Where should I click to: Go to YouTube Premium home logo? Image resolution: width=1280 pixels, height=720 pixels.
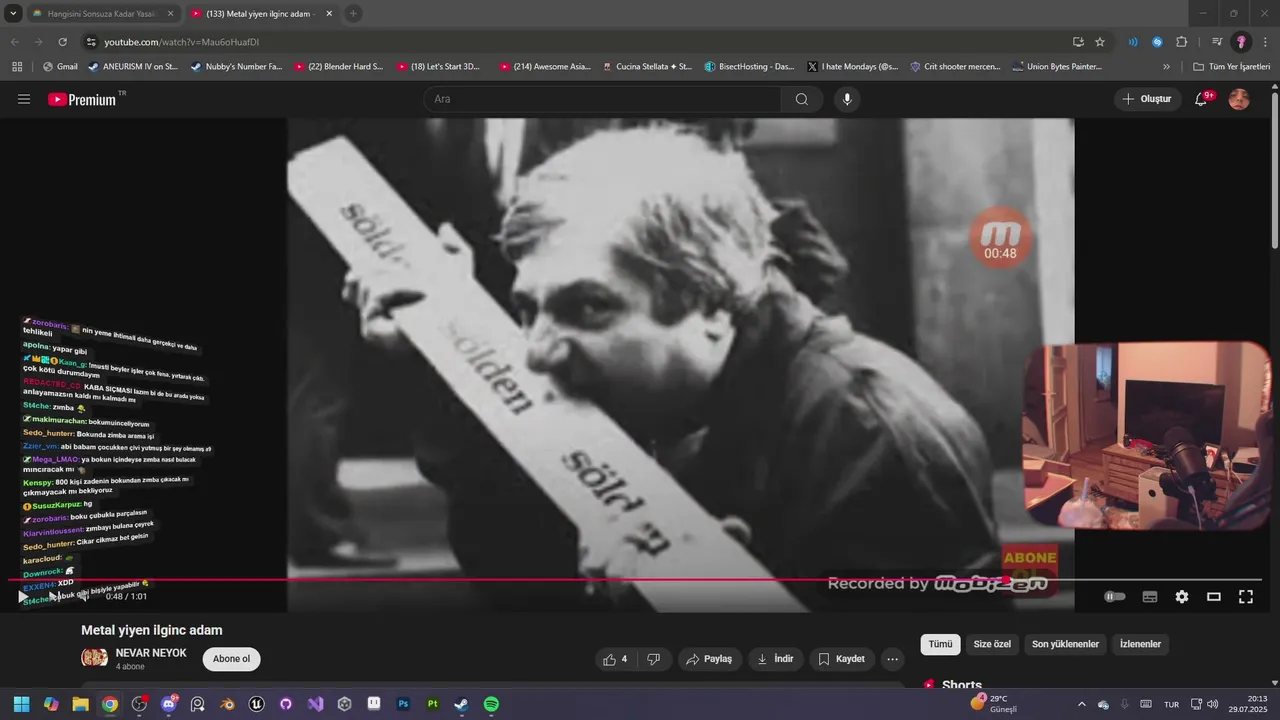coord(82,99)
